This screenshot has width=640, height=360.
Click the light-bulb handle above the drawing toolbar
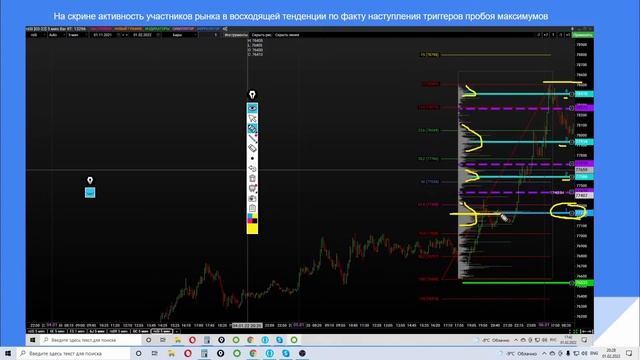252,95
